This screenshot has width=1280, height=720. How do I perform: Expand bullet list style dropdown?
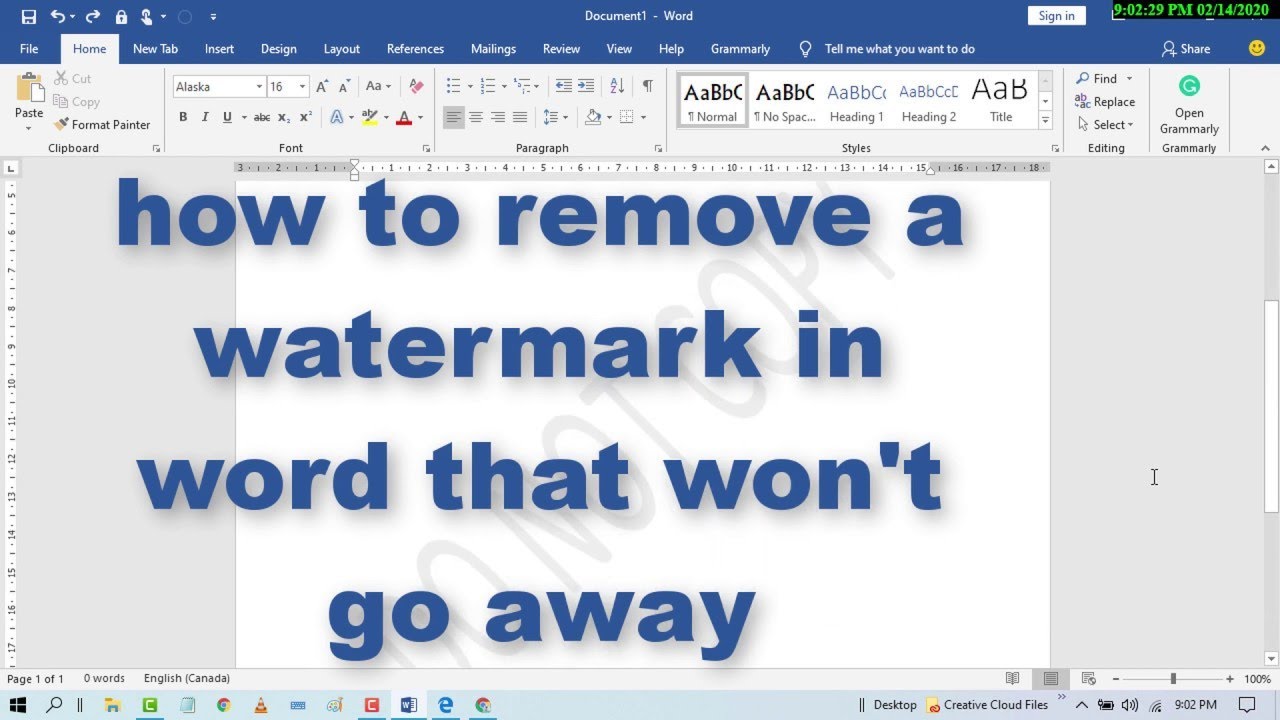470,87
